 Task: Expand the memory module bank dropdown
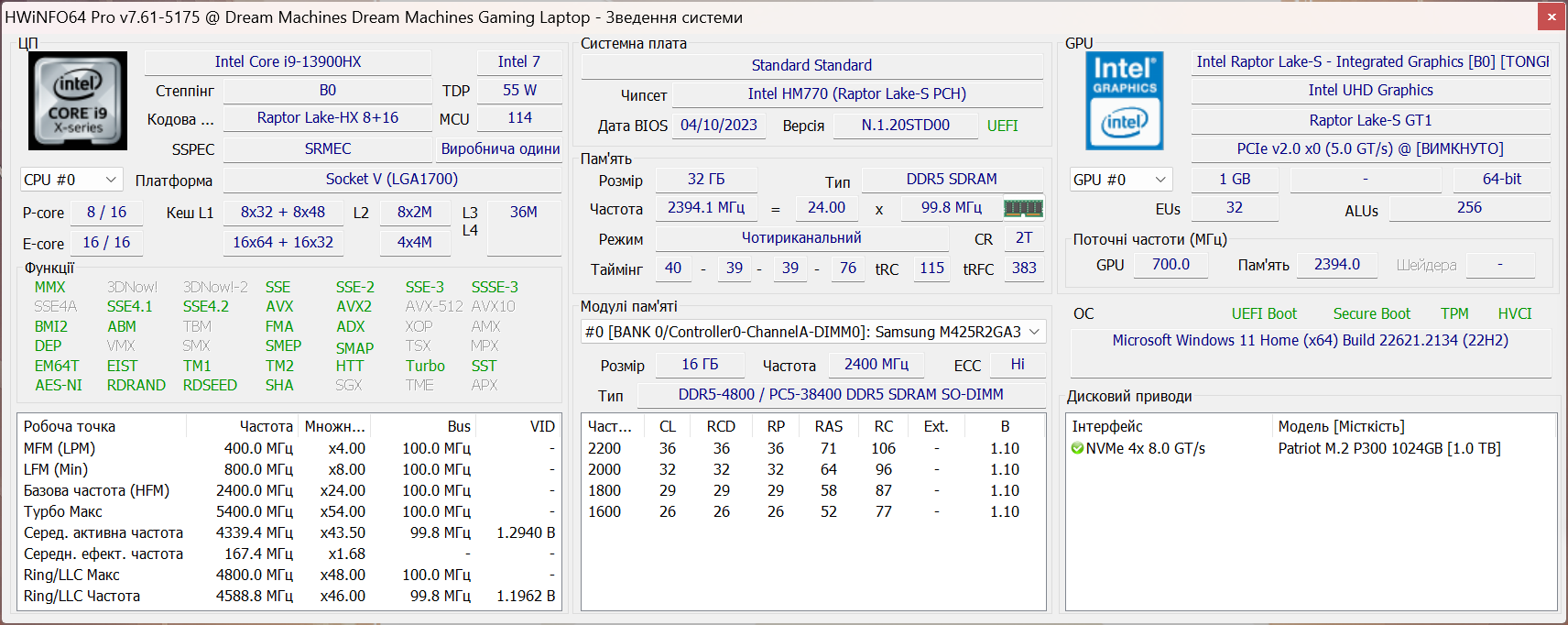1034,332
